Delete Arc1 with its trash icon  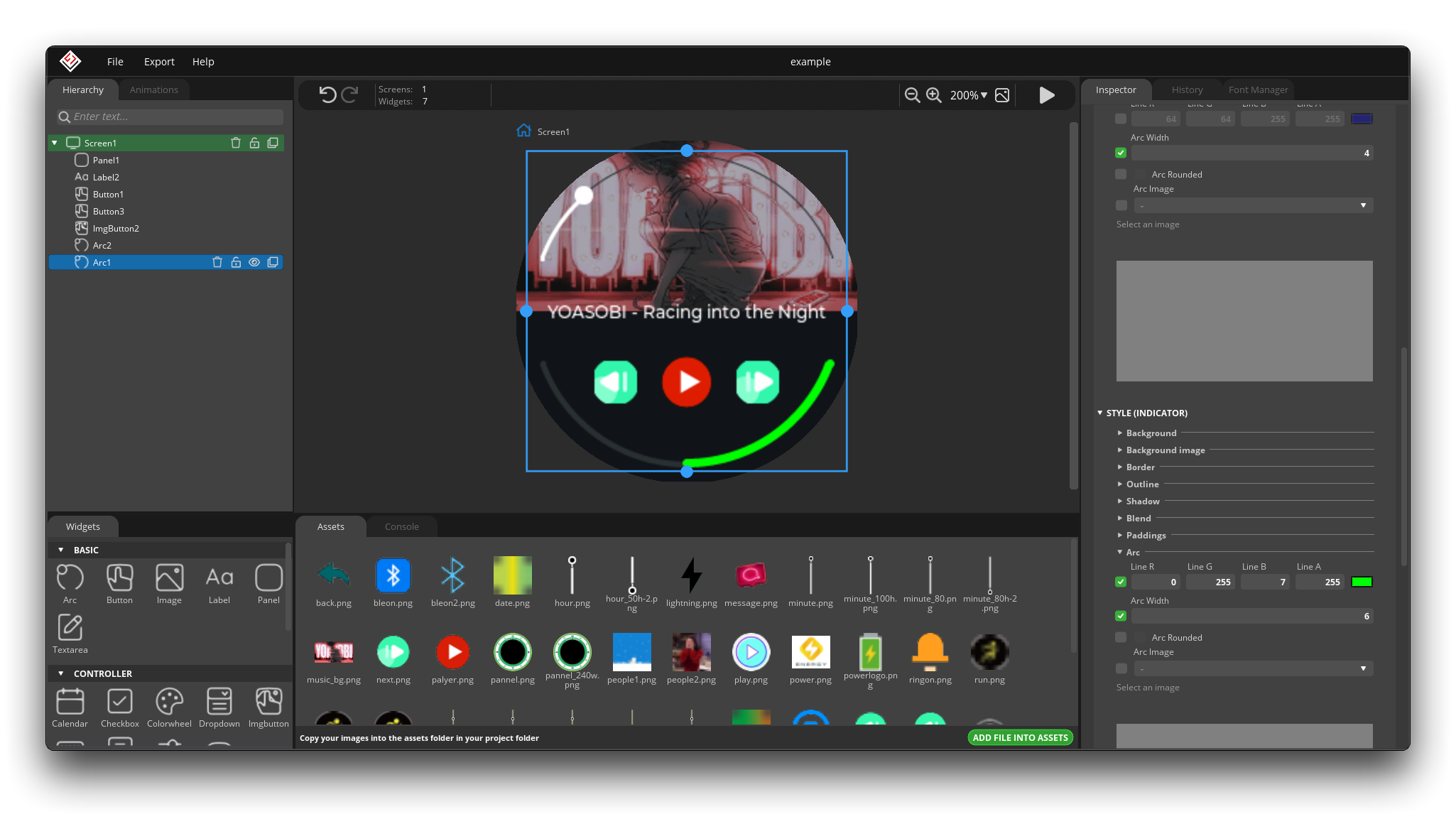tap(217, 262)
